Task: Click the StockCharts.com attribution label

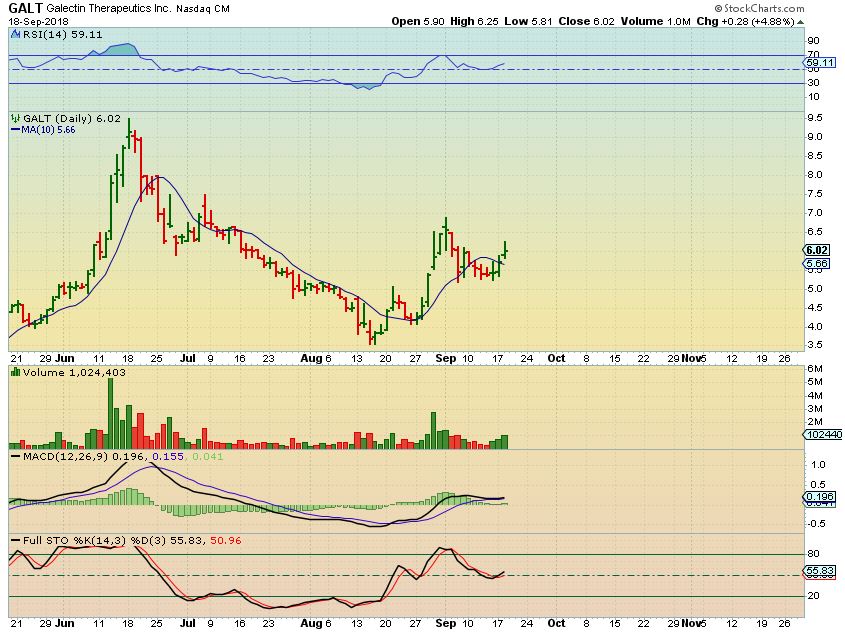Action: (x=760, y=8)
